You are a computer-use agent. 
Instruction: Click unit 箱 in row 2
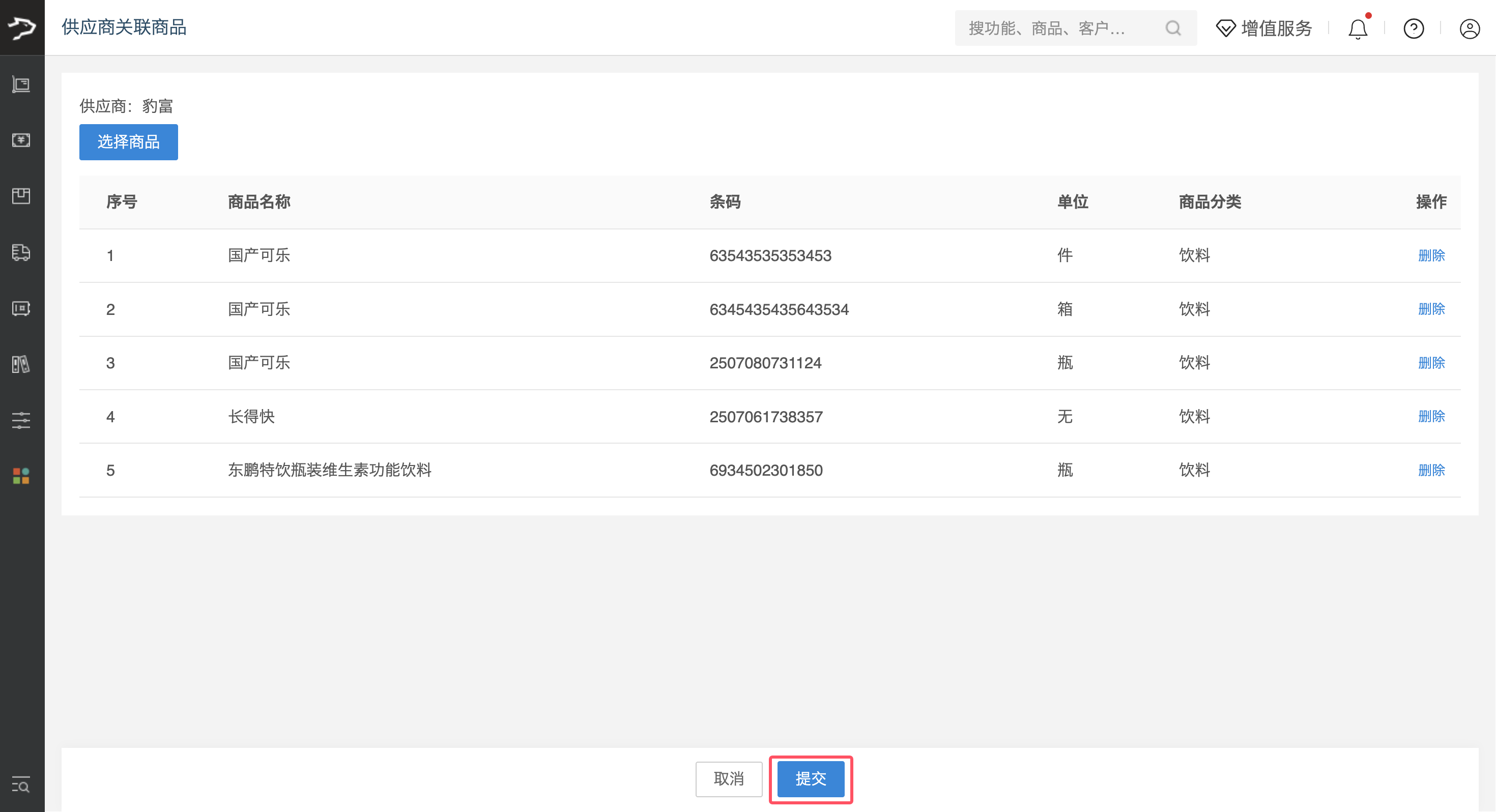1065,309
